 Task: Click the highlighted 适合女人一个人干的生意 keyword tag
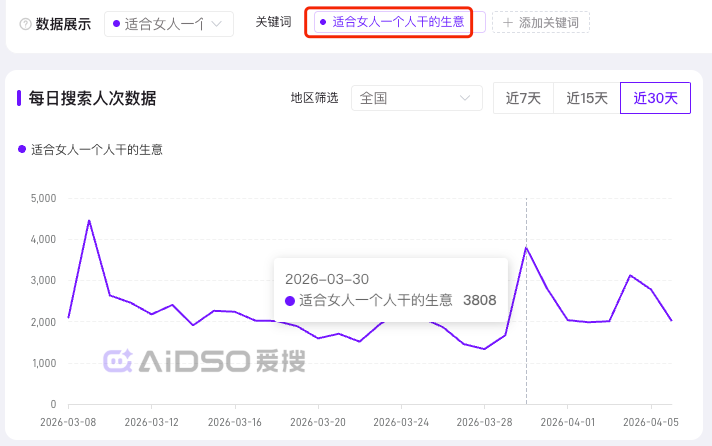pos(391,21)
